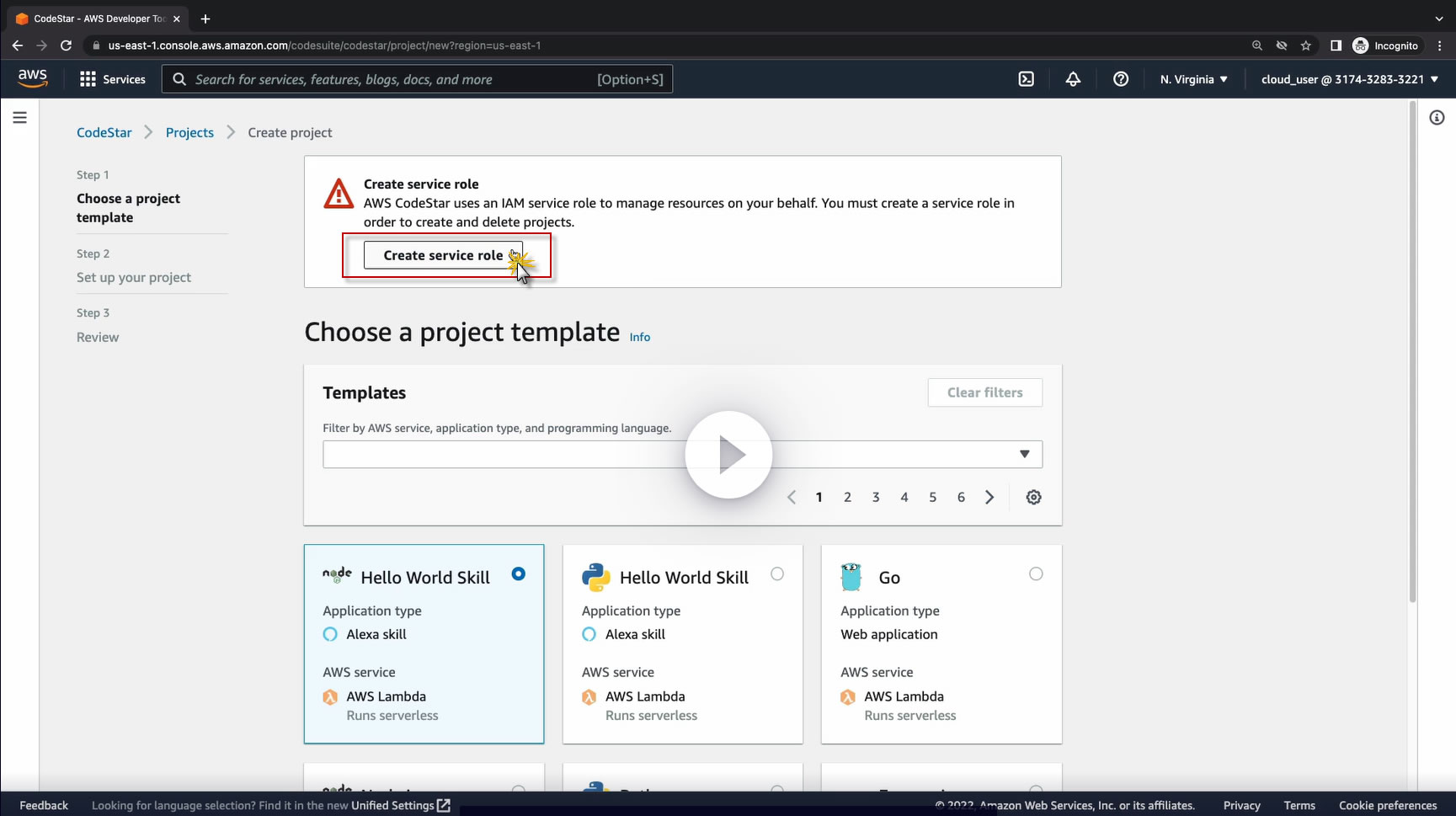Open Cookie preferences in footer
This screenshot has height=816, width=1456.
coord(1388,805)
